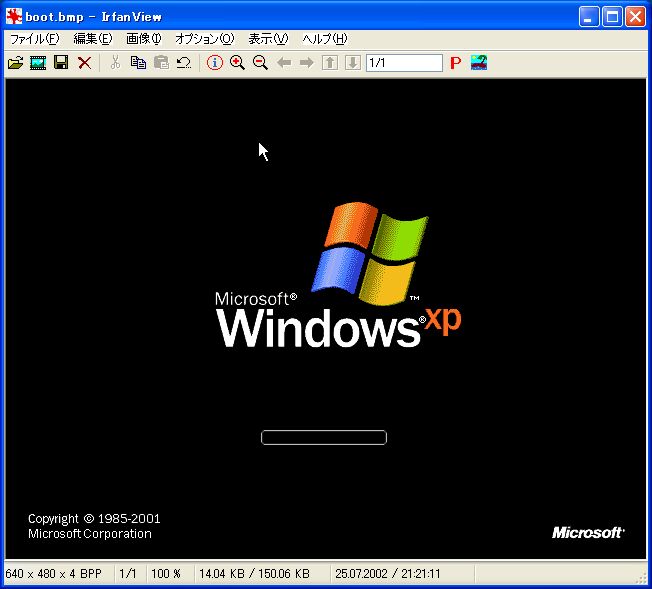Open the ヘルプ(H) menu
This screenshot has width=652, height=589.
(325, 39)
